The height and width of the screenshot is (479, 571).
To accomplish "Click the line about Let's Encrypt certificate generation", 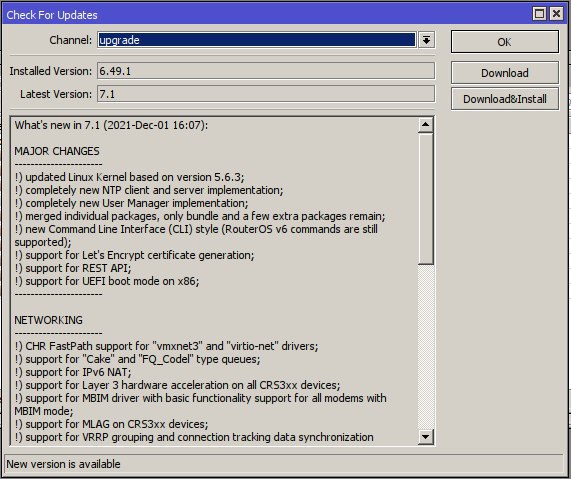I will point(134,255).
